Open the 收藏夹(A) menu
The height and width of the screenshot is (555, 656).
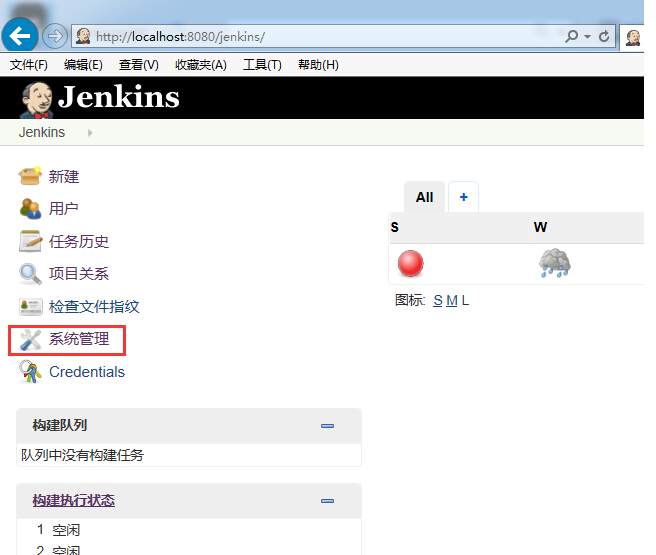coord(201,65)
